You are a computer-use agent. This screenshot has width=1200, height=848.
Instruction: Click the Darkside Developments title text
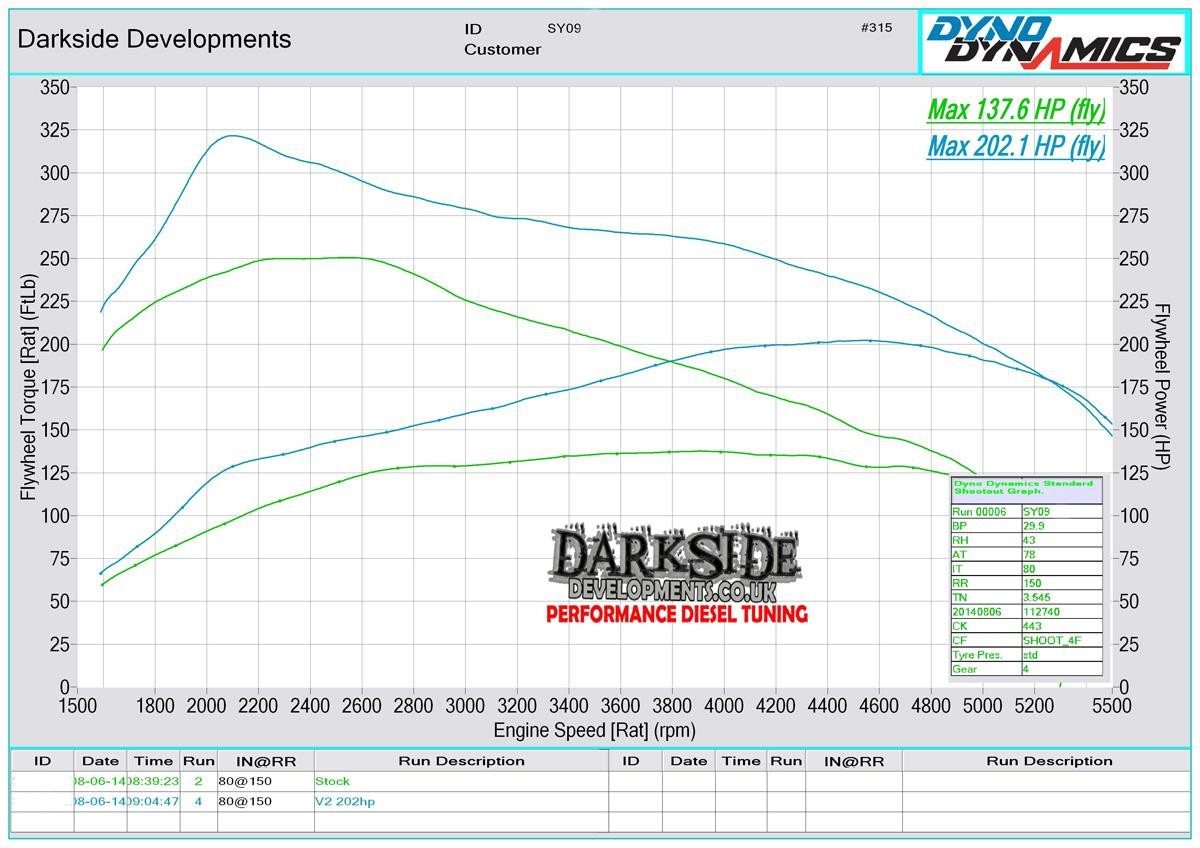pyautogui.click(x=155, y=39)
